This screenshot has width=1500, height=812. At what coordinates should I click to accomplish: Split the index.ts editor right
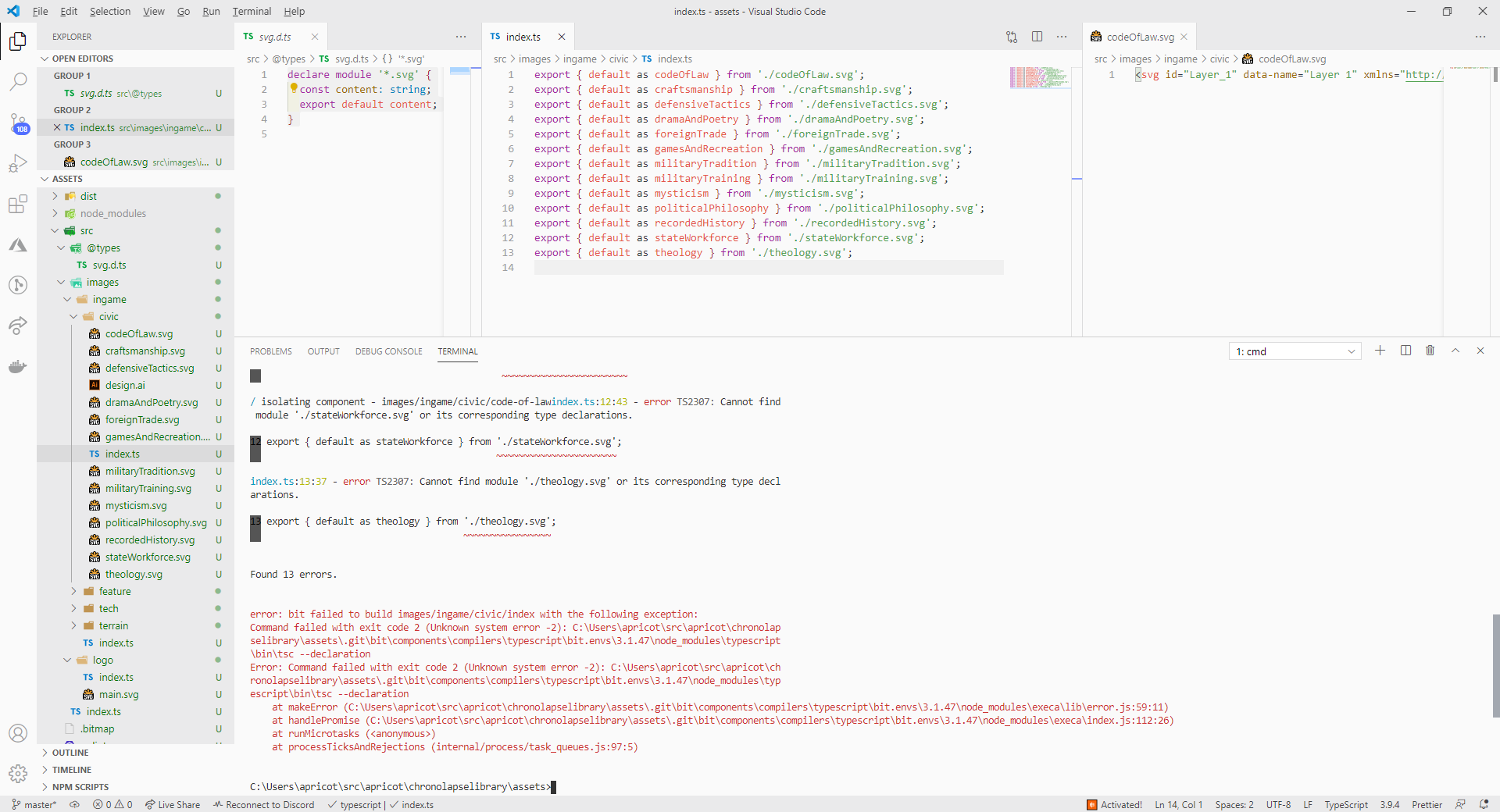click(1037, 37)
